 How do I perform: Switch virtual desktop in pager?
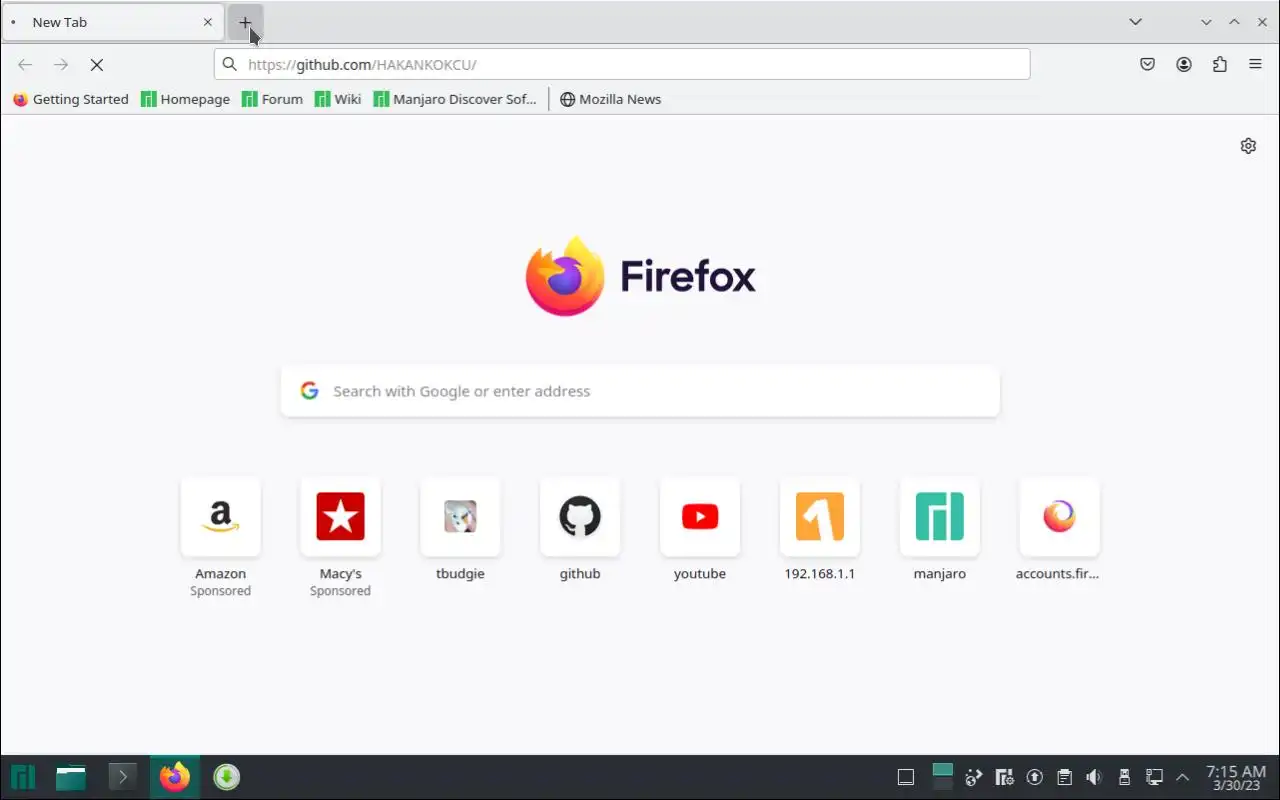(x=942, y=777)
